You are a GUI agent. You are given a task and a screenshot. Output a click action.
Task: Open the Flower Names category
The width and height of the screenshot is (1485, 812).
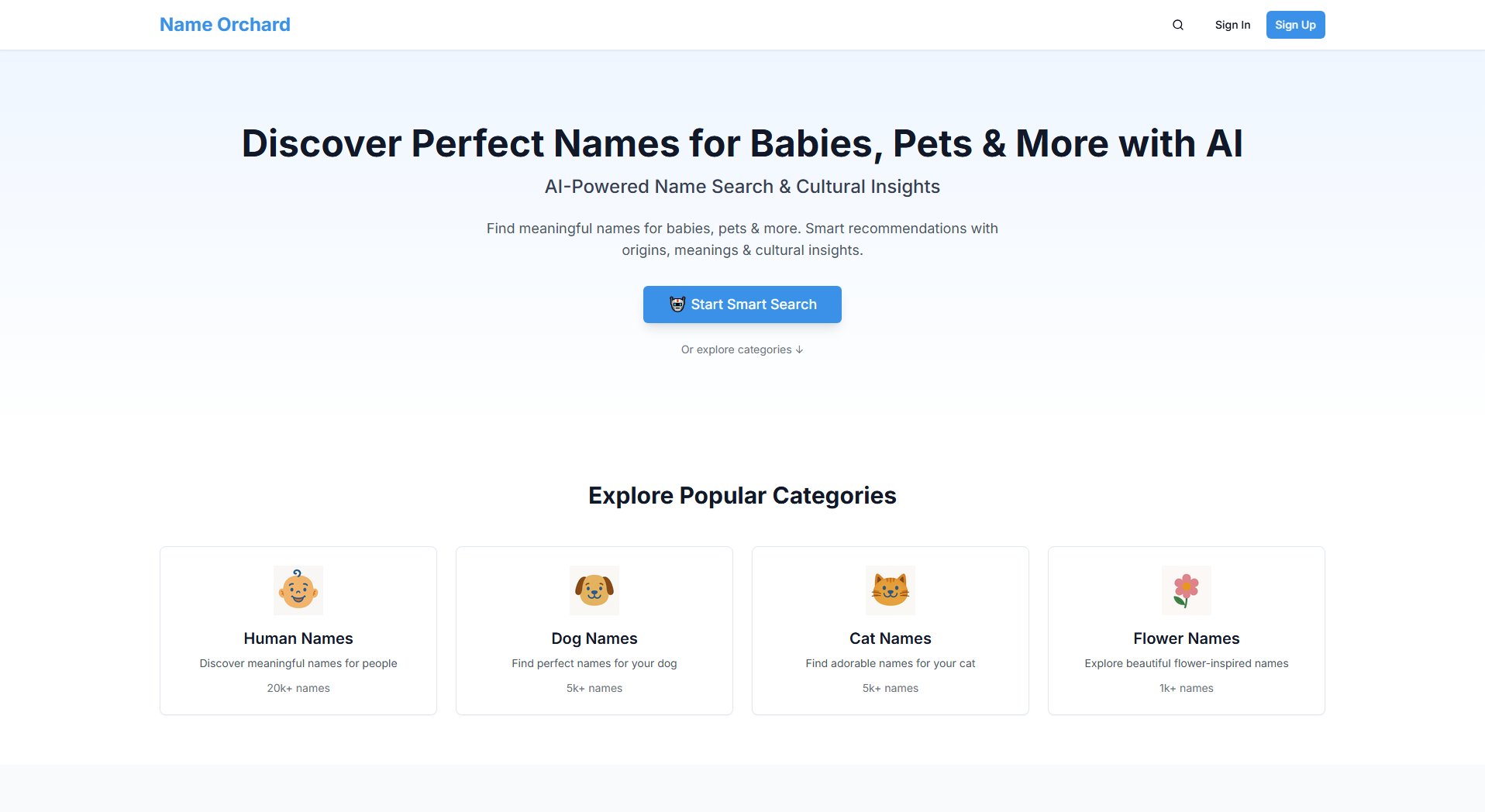coord(1186,630)
